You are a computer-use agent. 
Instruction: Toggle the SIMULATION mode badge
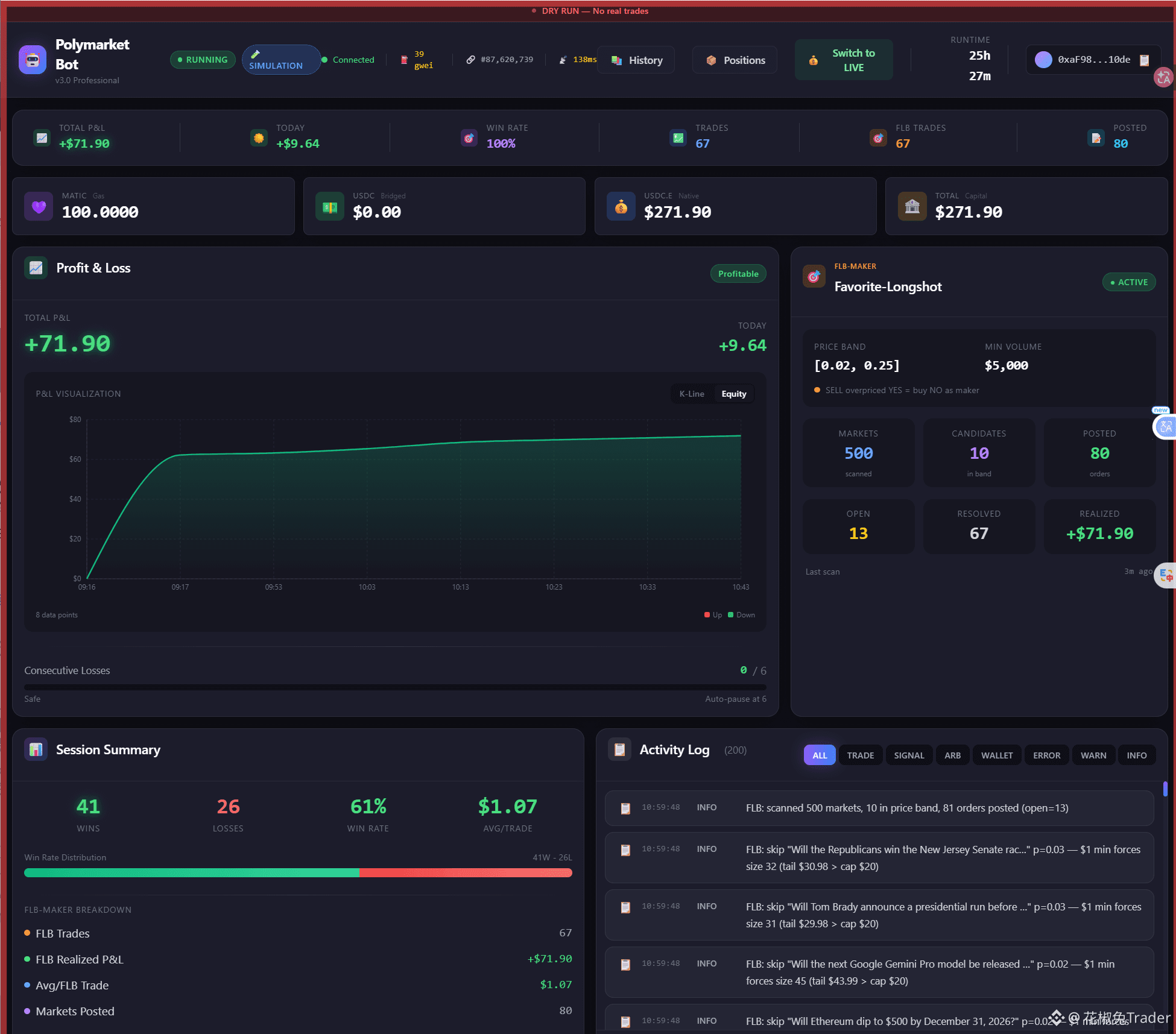pyautogui.click(x=281, y=60)
